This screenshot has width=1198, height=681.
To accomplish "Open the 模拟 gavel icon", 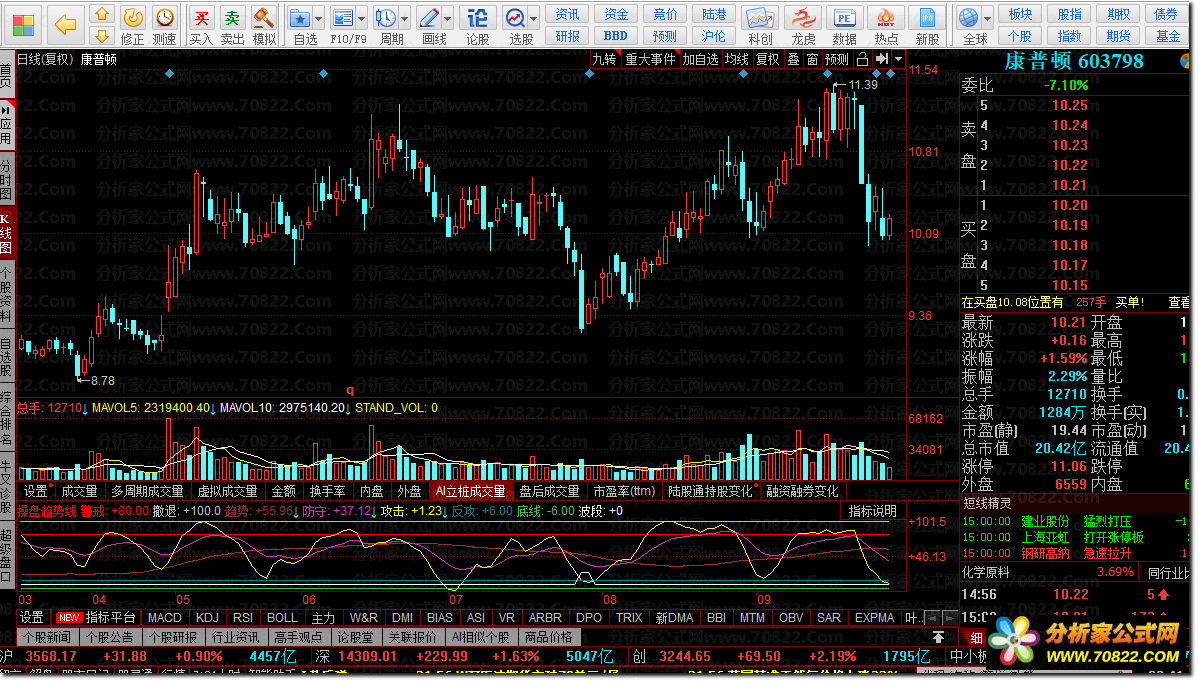I will click(264, 18).
